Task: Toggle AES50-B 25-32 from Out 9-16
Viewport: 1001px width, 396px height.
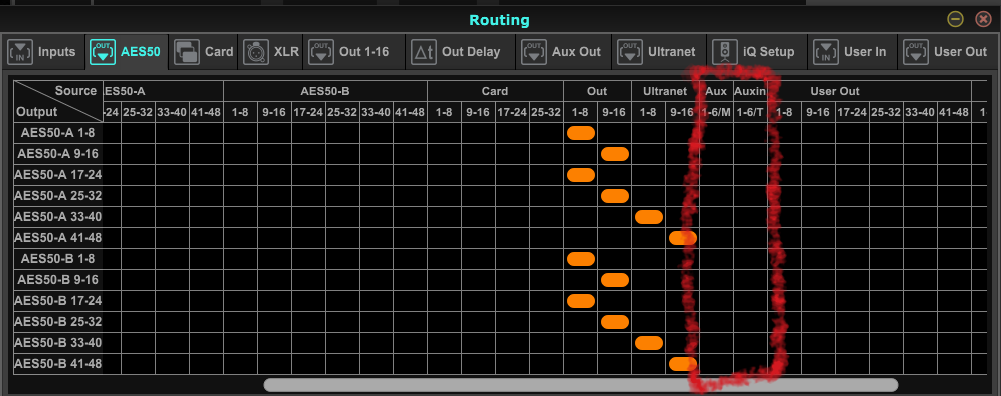Action: click(615, 322)
